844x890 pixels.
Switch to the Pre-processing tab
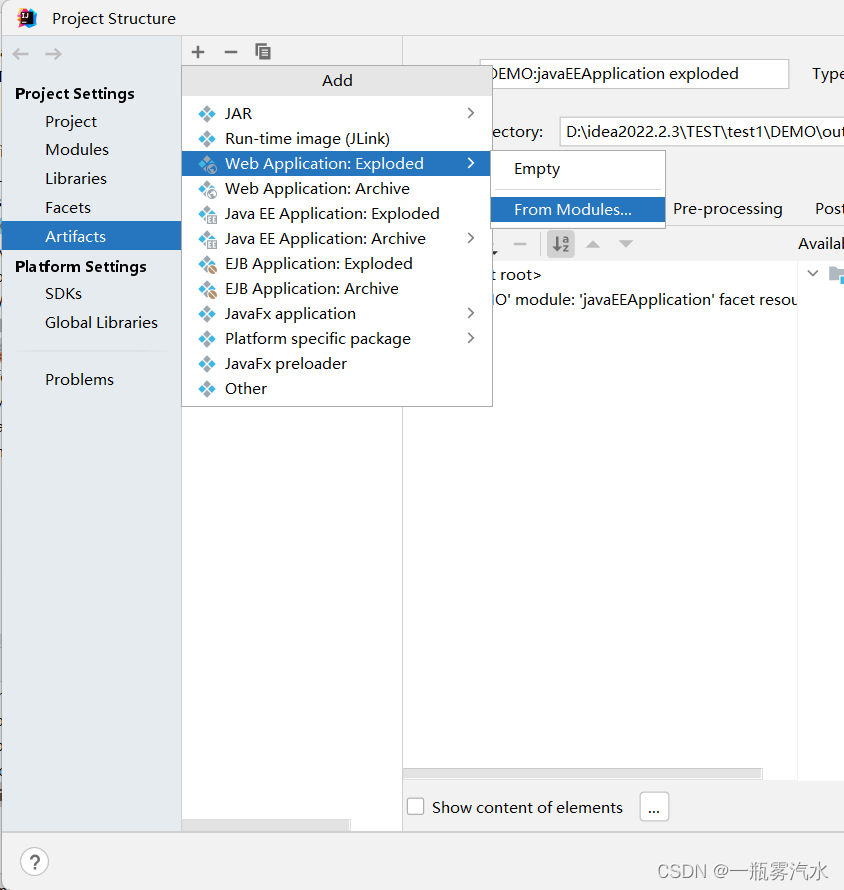click(x=728, y=209)
